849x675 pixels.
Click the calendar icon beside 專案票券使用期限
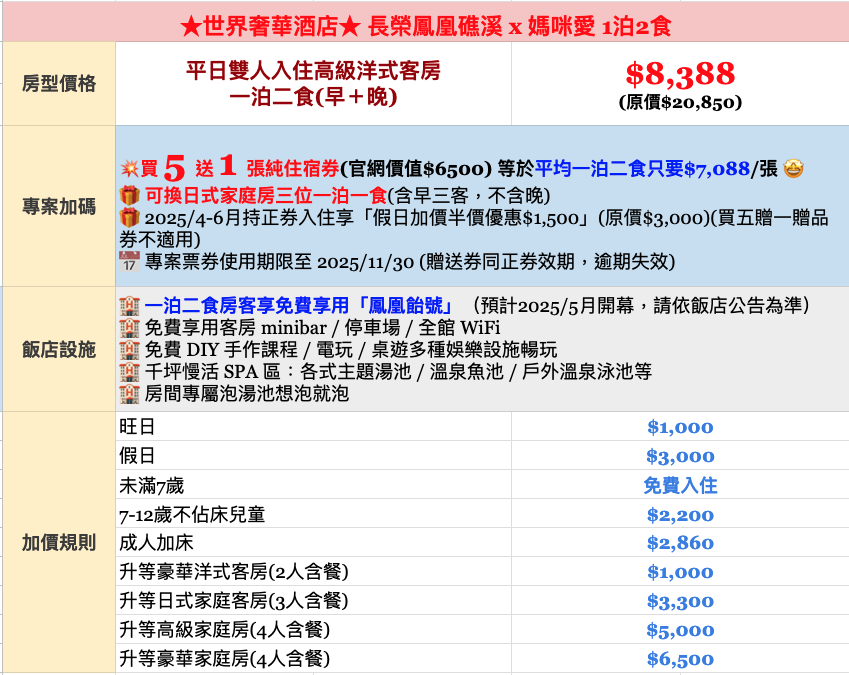(x=129, y=262)
